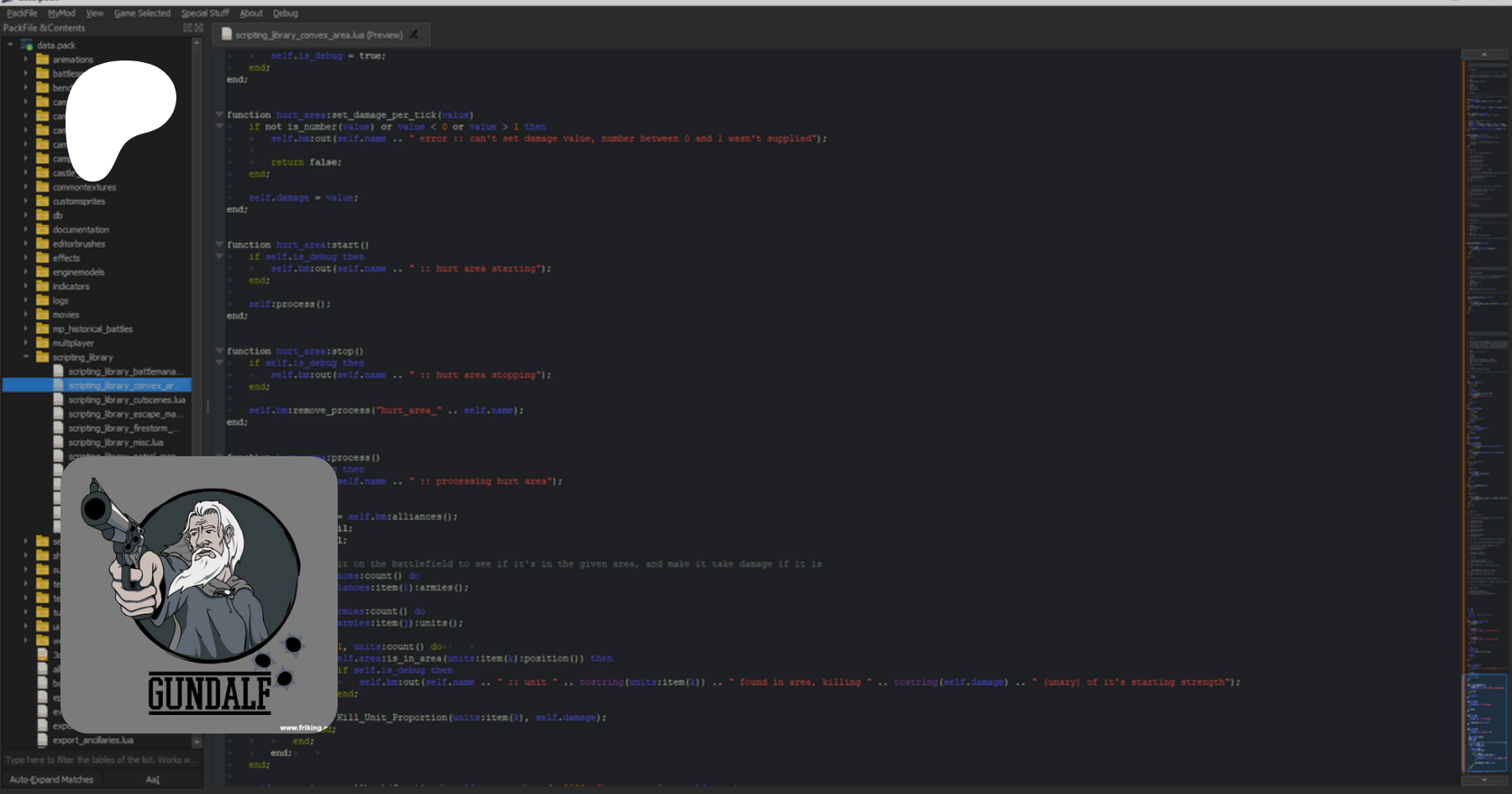Image resolution: width=1512 pixels, height=794 pixels.
Task: Select the scripting_library_cutscenes.lua file icon
Action: click(59, 400)
